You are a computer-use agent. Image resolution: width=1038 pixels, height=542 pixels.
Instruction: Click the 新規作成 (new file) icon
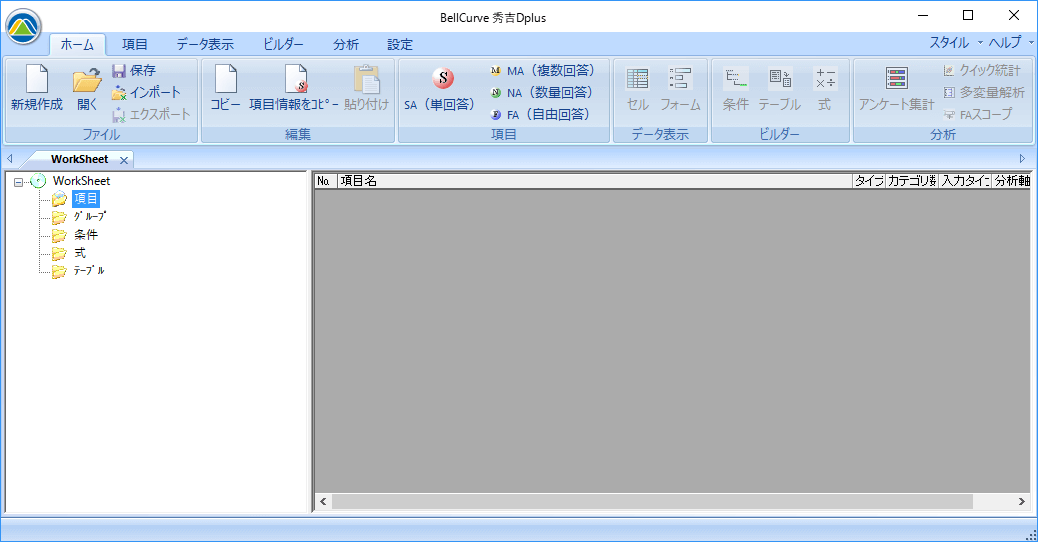pos(36,81)
